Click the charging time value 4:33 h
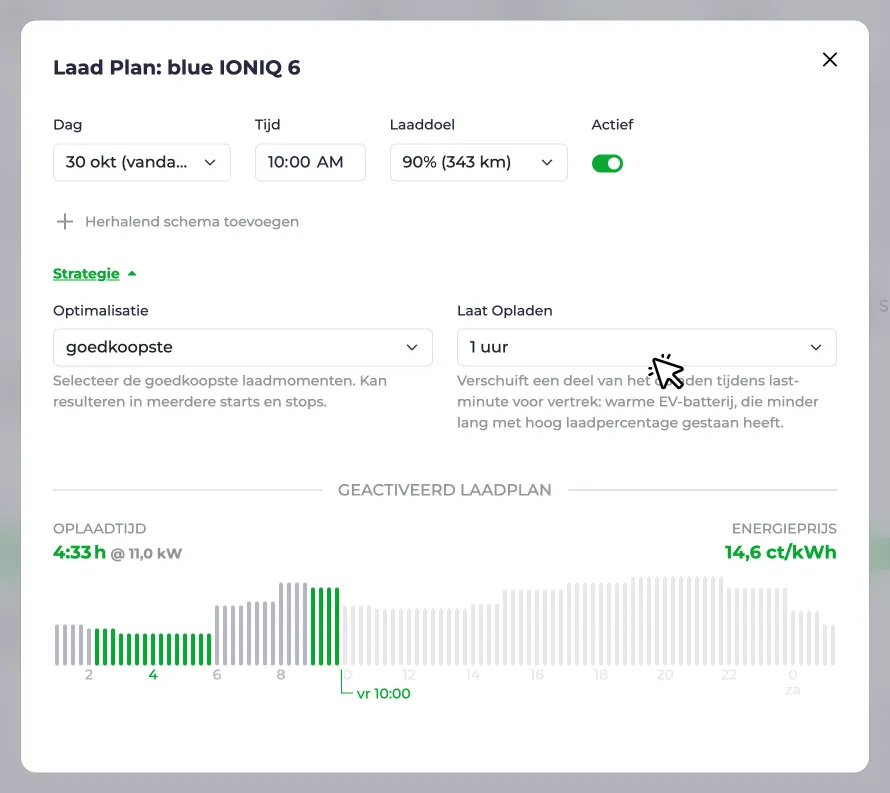 coord(79,552)
